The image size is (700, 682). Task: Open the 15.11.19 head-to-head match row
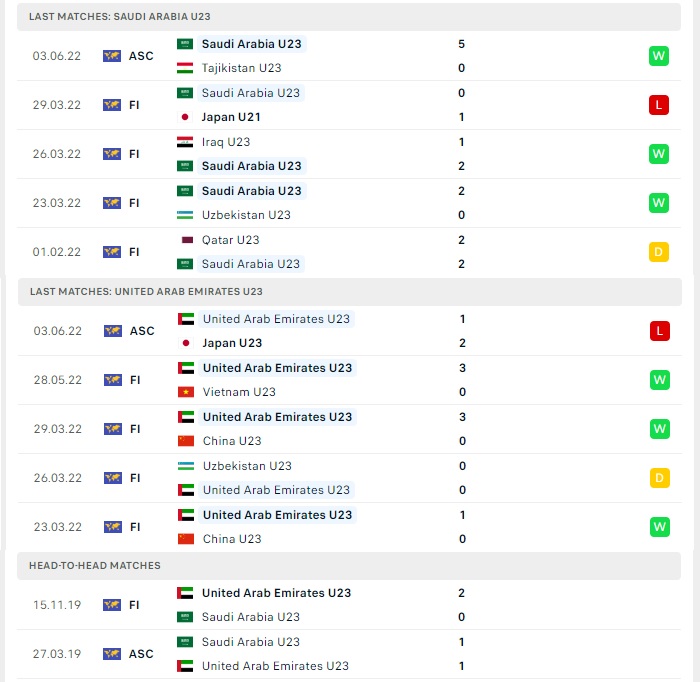pos(349,605)
